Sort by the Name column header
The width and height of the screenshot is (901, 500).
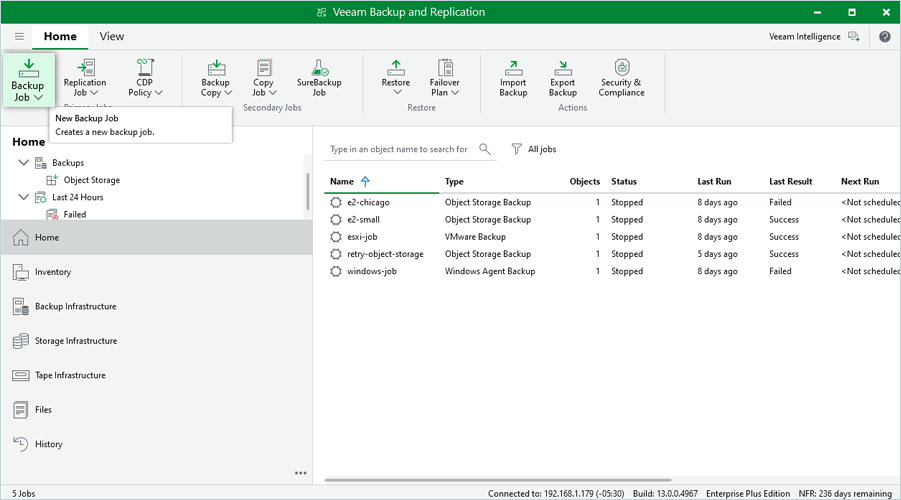(x=342, y=182)
